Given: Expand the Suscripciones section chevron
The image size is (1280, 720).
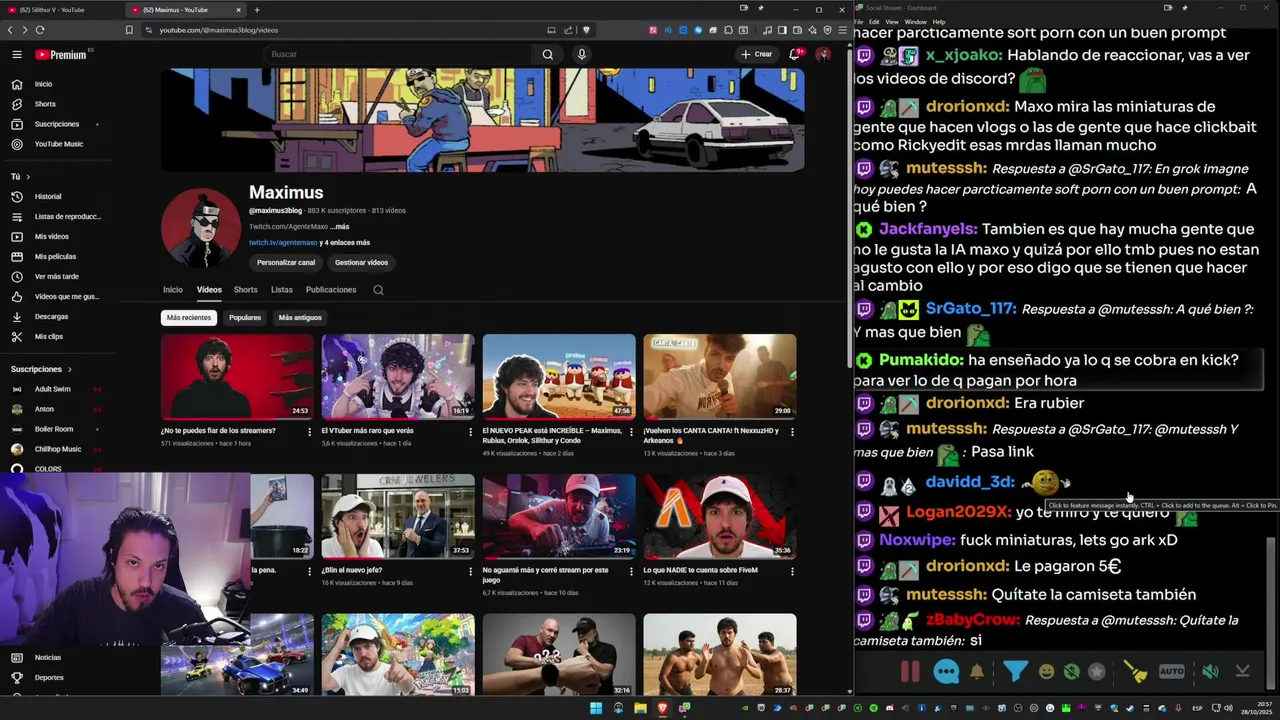Looking at the screenshot, I should pos(70,369).
